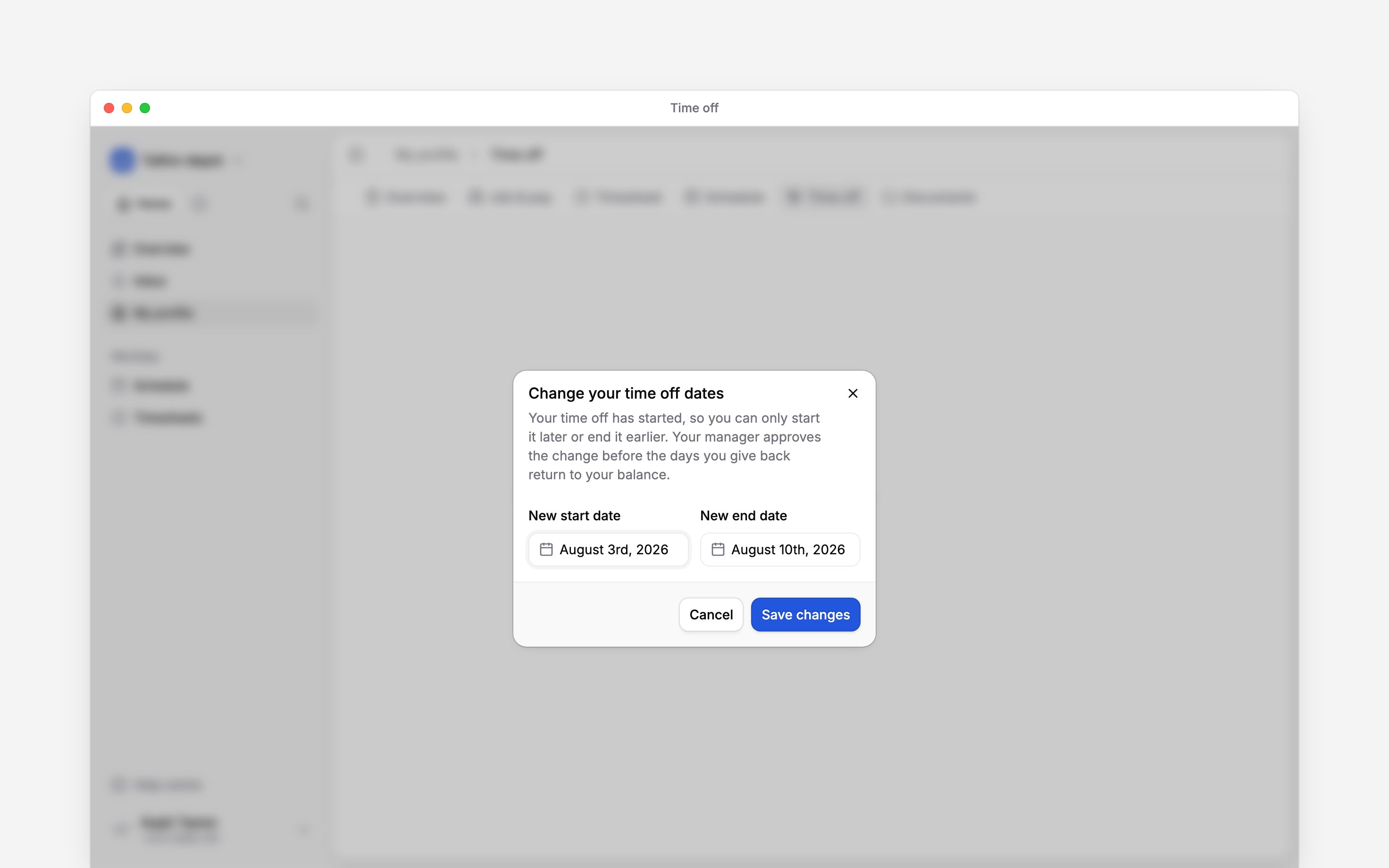Viewport: 1389px width, 868px height.
Task: Click the yellow minimize window button
Action: click(127, 108)
